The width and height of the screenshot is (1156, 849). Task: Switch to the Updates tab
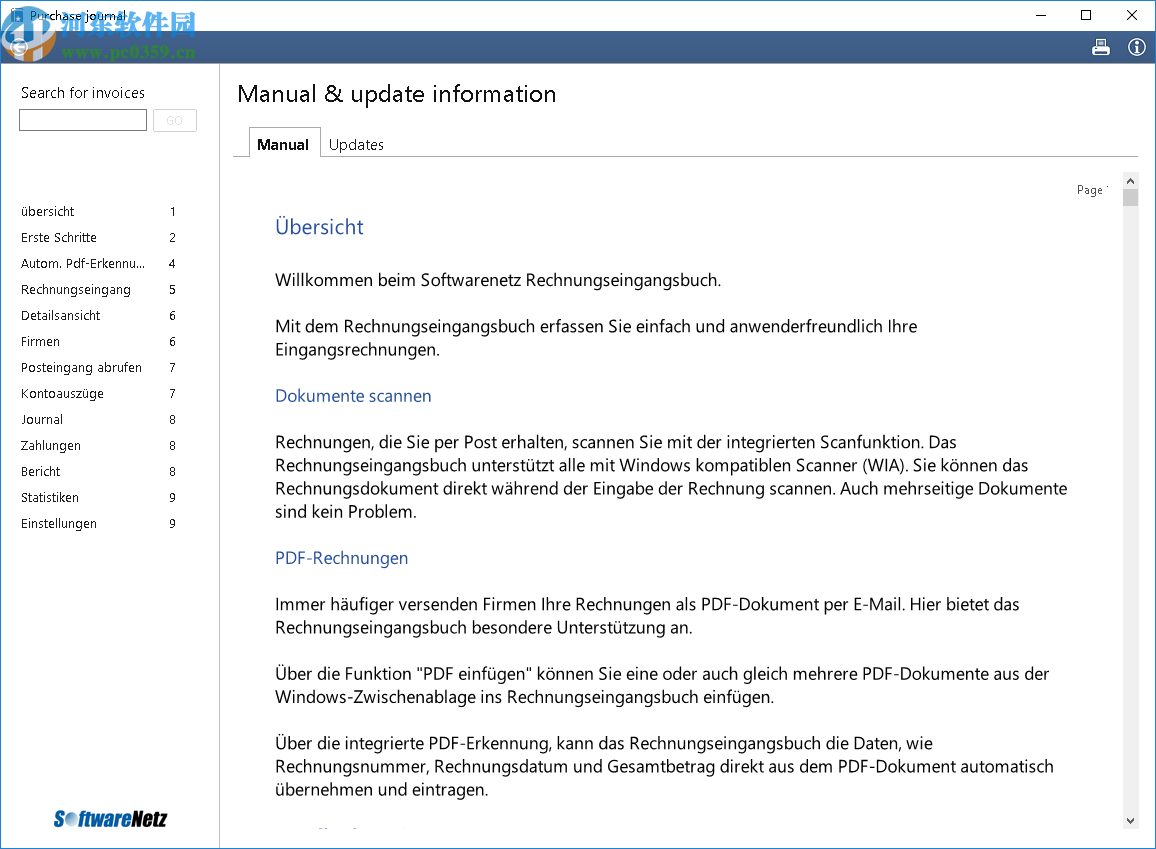[356, 145]
